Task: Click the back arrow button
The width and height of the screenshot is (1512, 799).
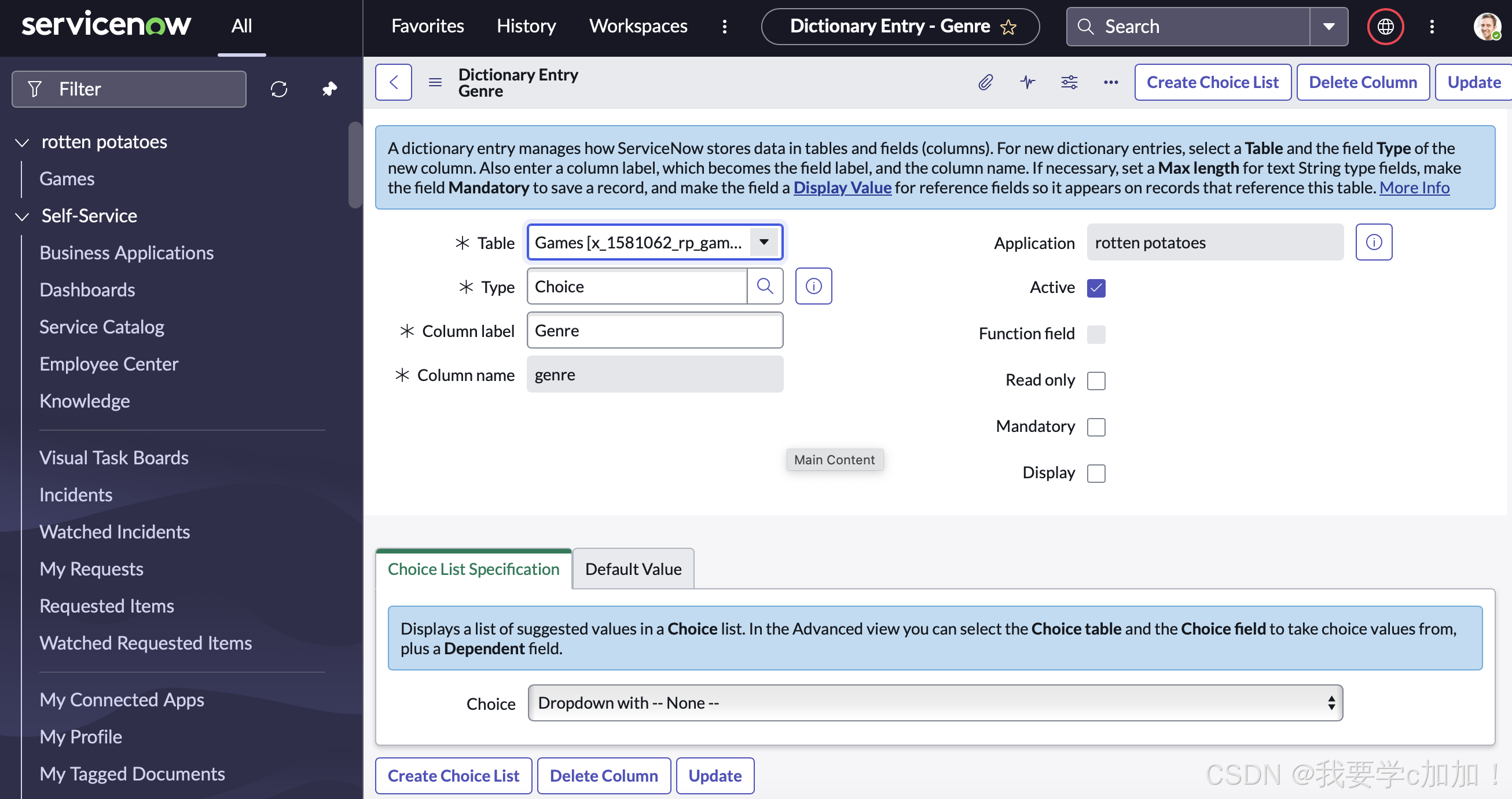Action: 393,82
